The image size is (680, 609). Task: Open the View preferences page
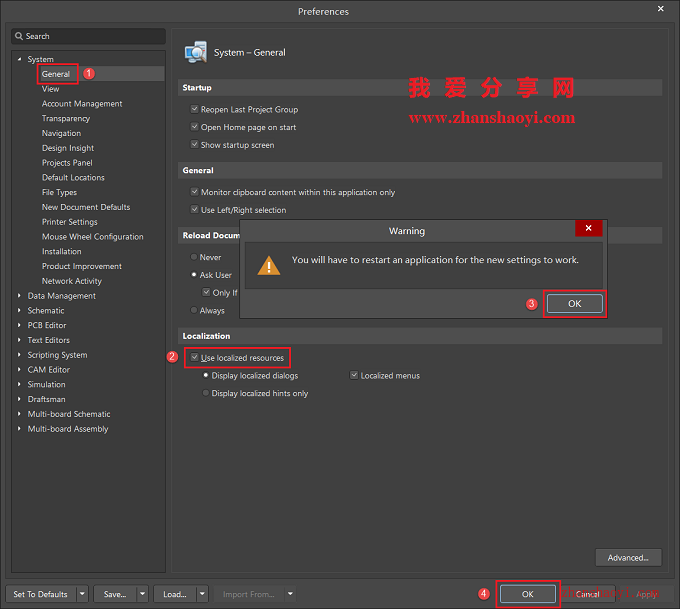tap(50, 88)
